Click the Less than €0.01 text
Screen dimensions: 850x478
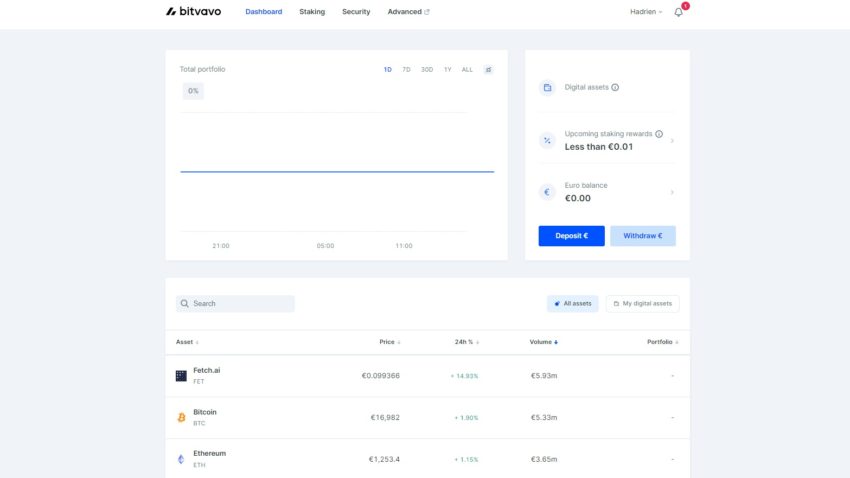(598, 147)
